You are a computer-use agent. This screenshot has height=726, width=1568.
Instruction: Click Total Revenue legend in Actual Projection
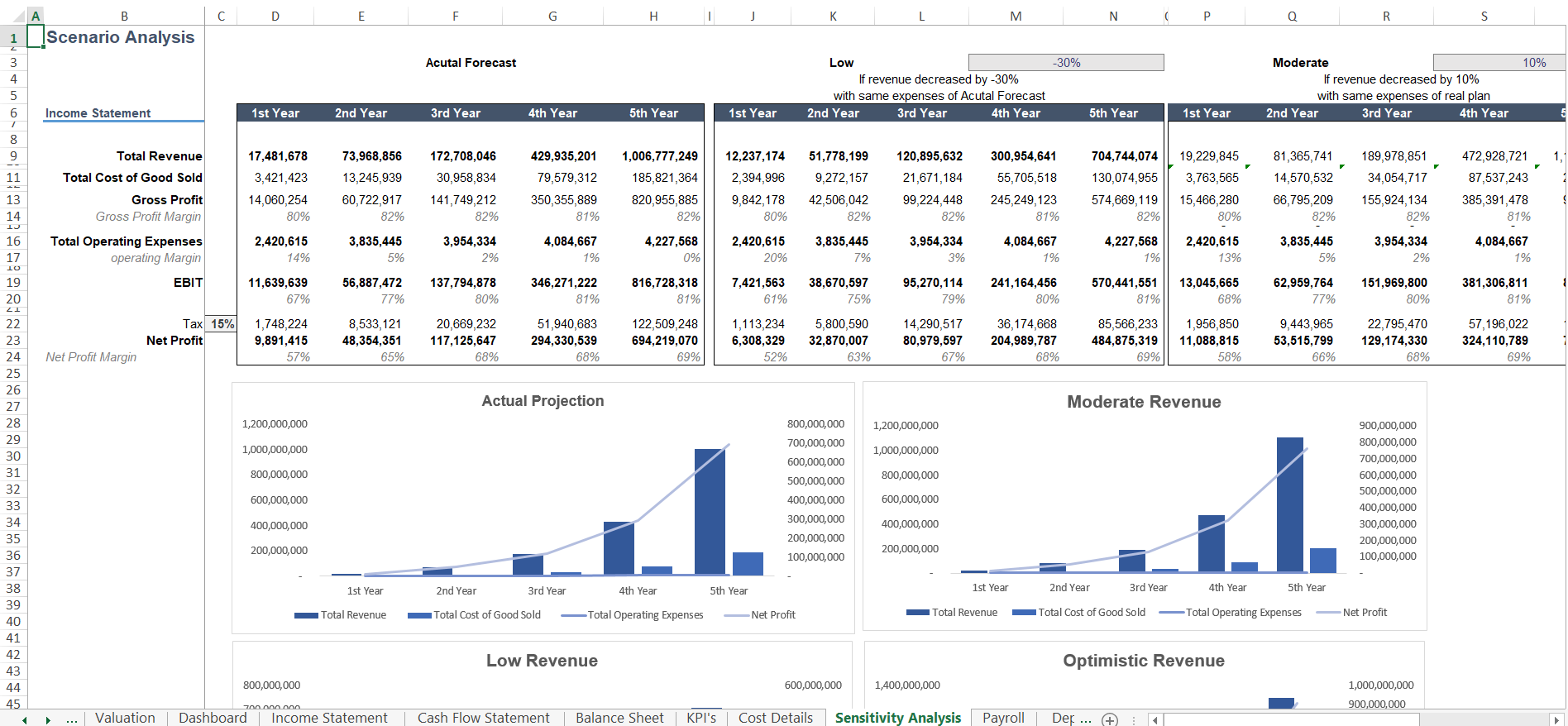point(341,615)
